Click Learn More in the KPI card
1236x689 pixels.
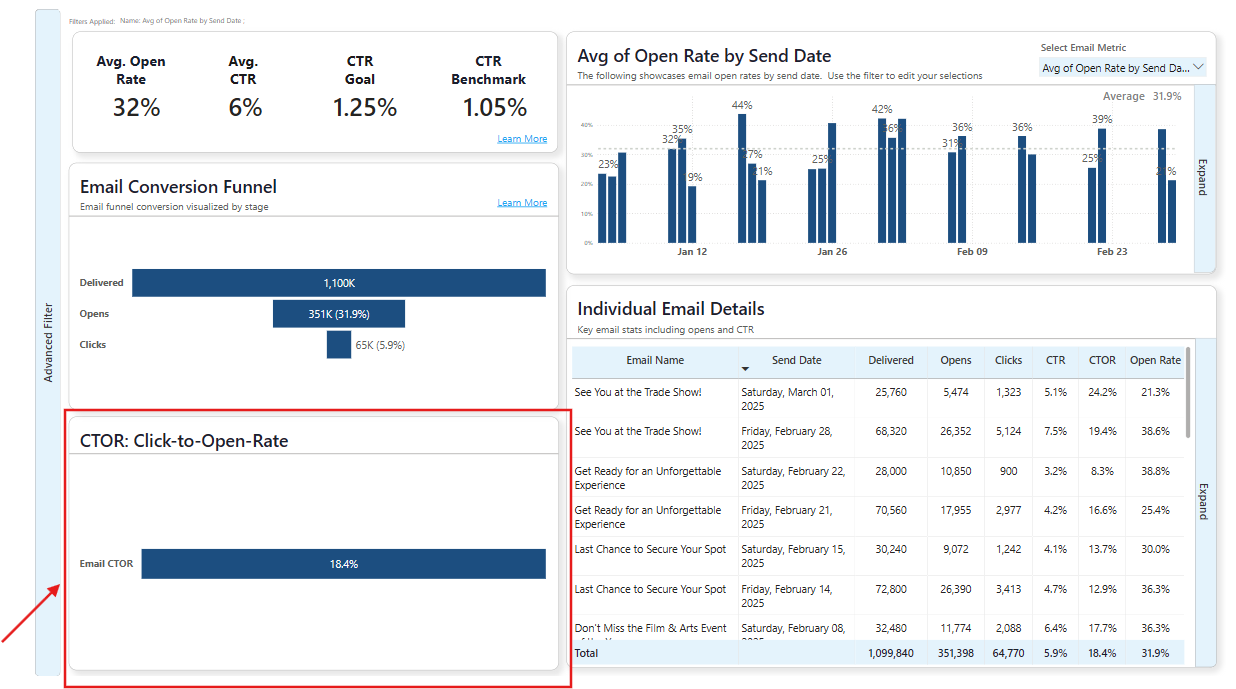(522, 139)
